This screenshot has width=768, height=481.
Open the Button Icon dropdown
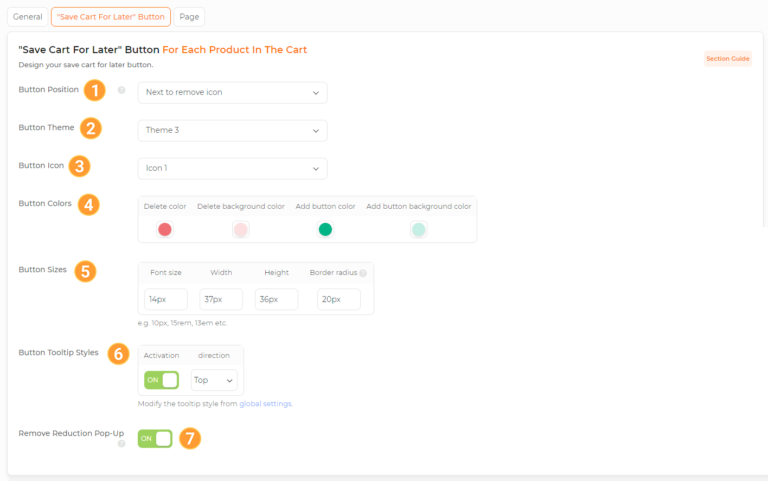(x=233, y=168)
